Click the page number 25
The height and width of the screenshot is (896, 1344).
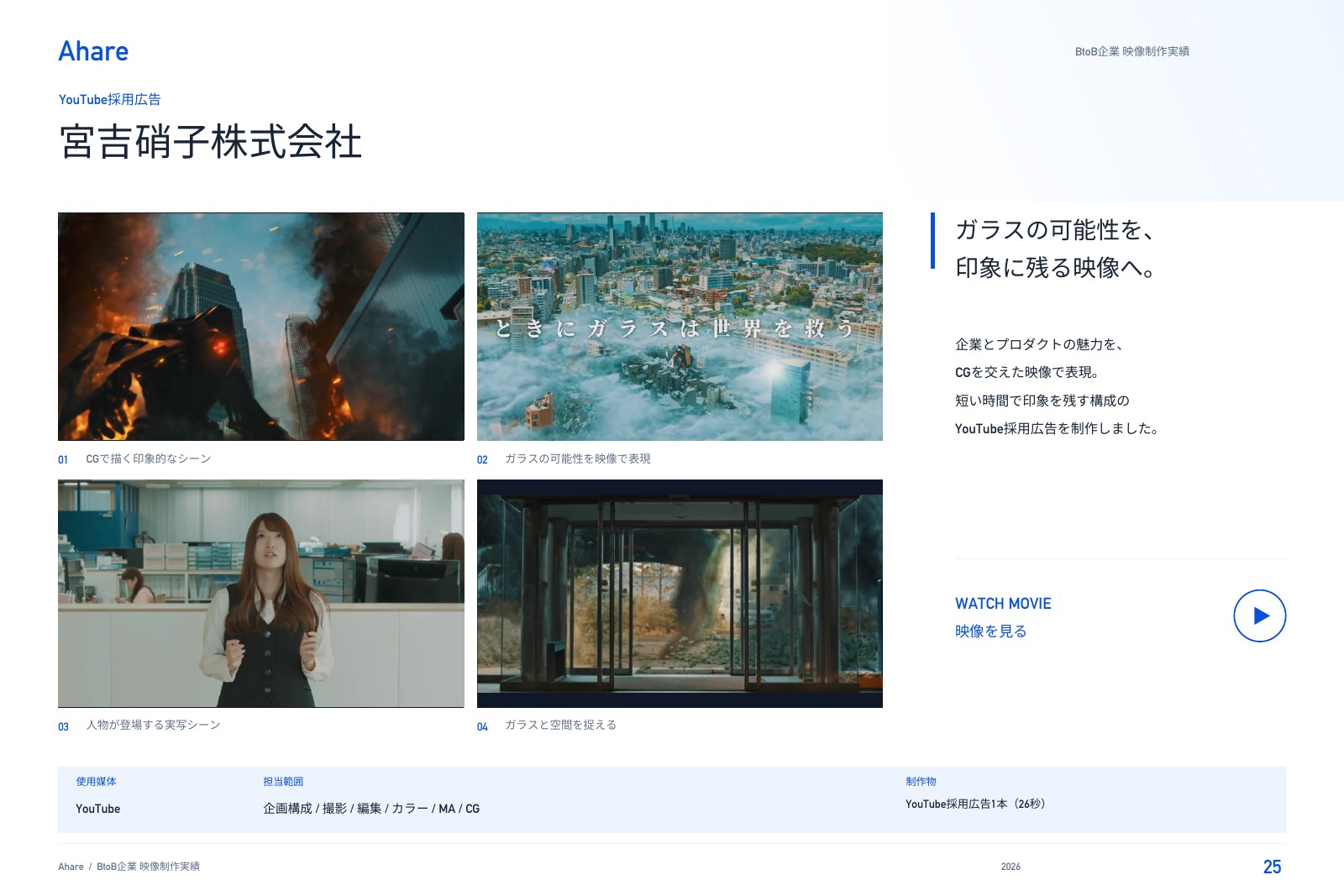coord(1272,867)
